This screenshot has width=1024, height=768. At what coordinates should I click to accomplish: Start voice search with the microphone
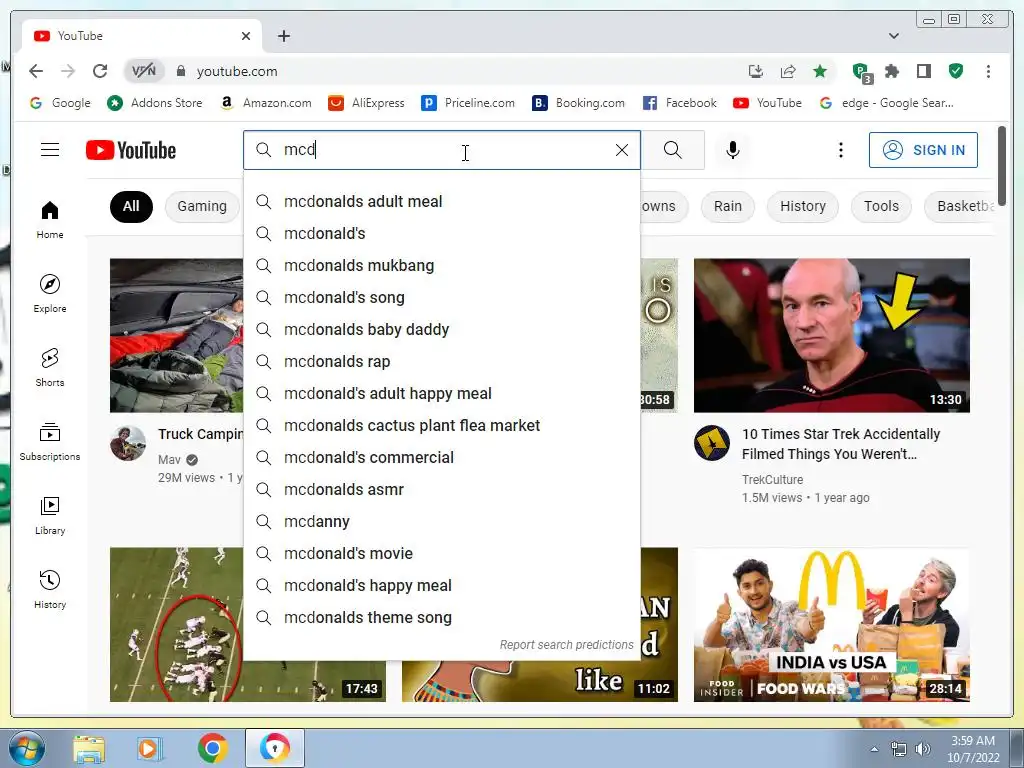pos(733,150)
